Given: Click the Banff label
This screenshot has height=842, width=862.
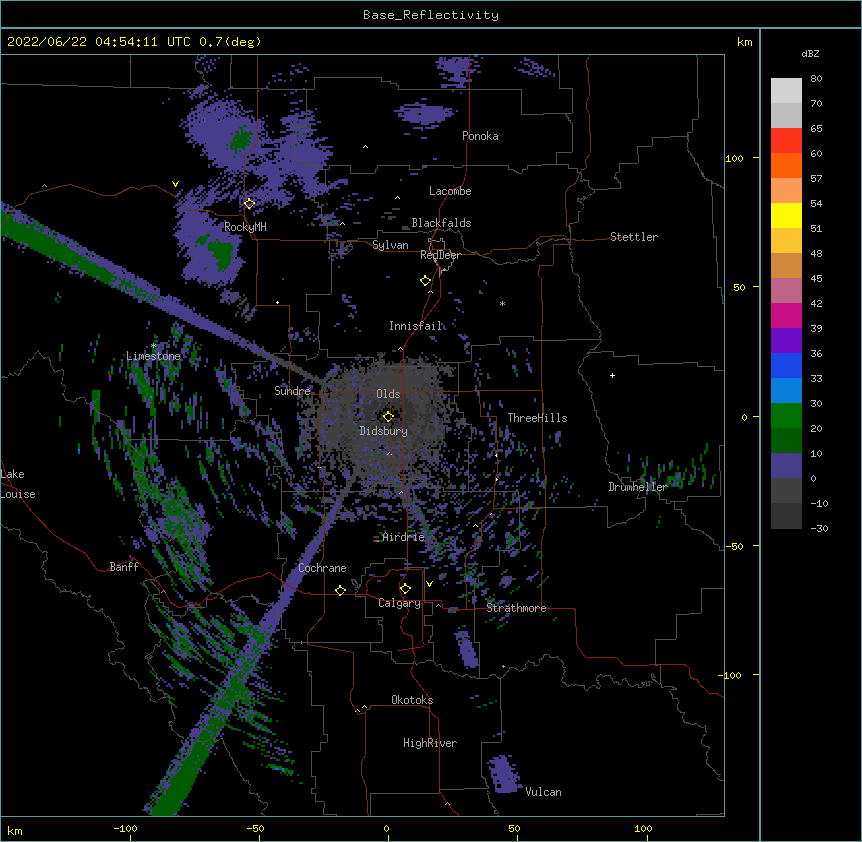Looking at the screenshot, I should [124, 567].
